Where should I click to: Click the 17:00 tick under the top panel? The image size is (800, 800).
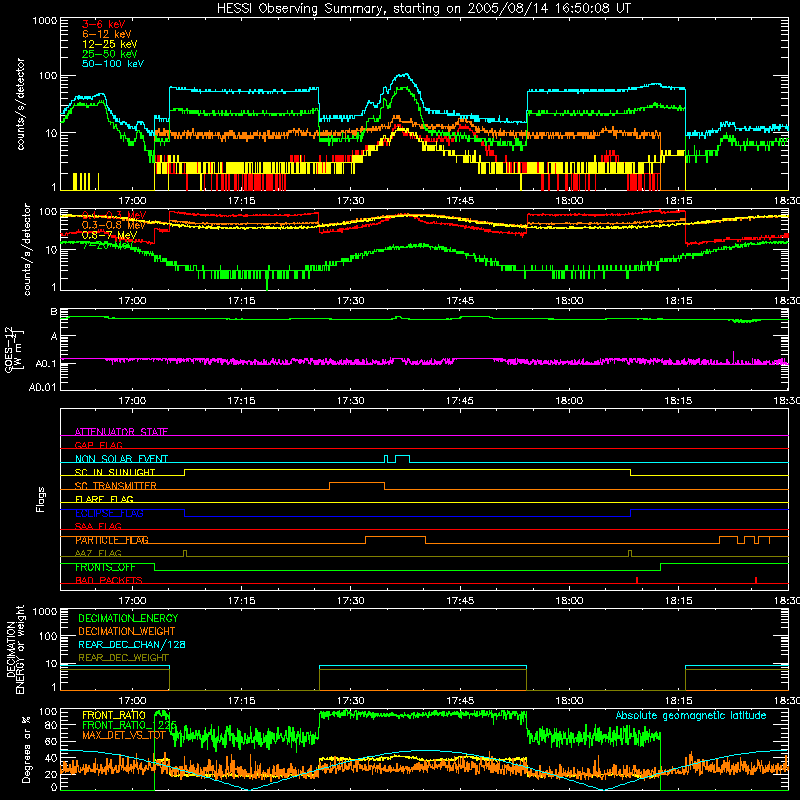(132, 201)
